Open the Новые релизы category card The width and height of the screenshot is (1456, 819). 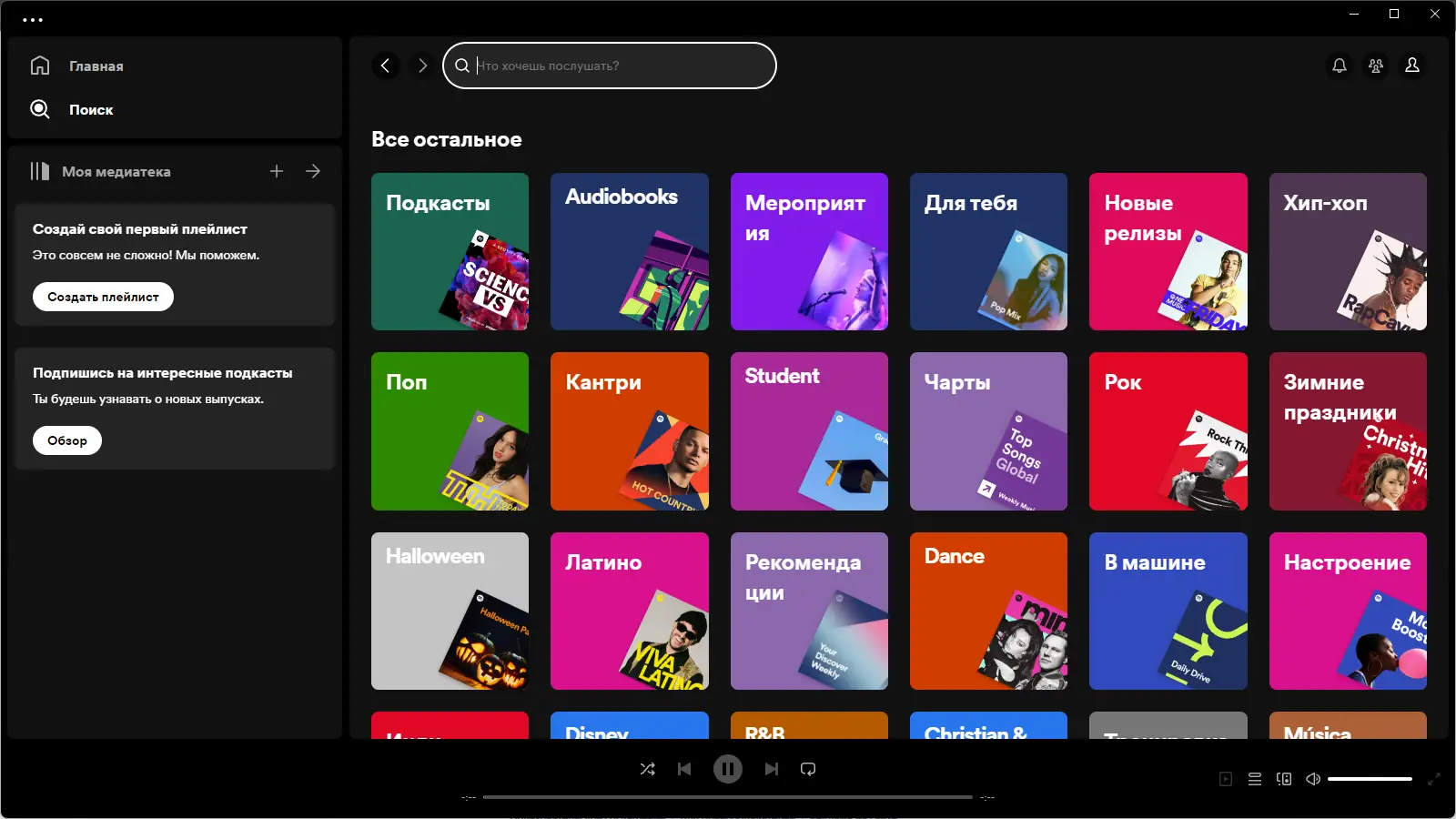click(1168, 251)
